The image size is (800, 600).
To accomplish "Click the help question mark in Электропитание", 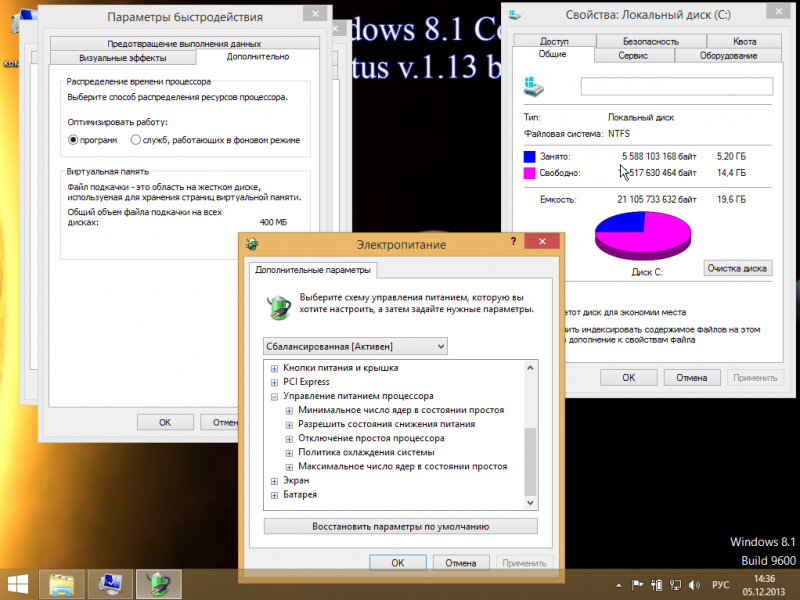I will [x=513, y=241].
